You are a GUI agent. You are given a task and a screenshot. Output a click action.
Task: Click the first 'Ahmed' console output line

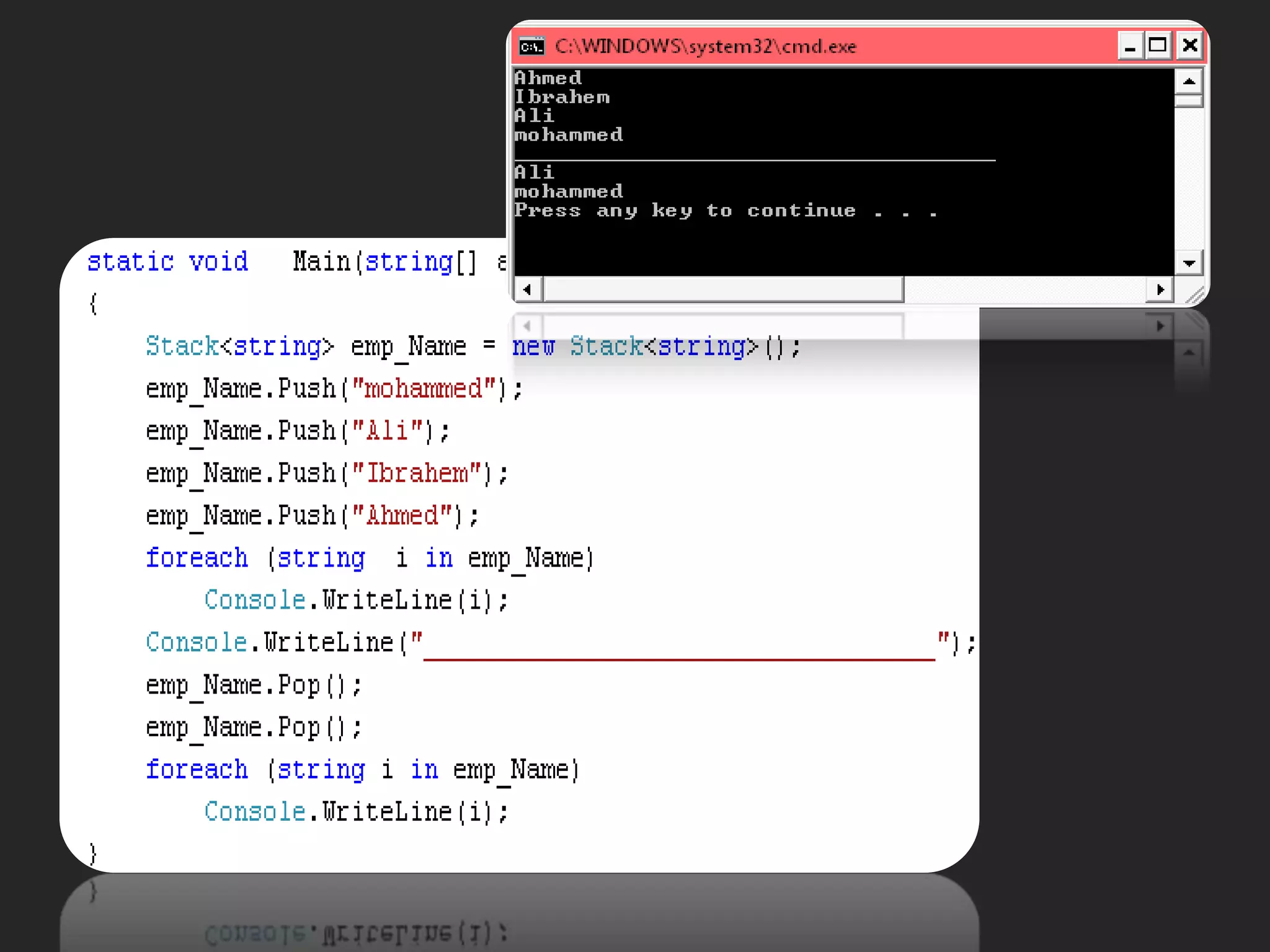(548, 78)
